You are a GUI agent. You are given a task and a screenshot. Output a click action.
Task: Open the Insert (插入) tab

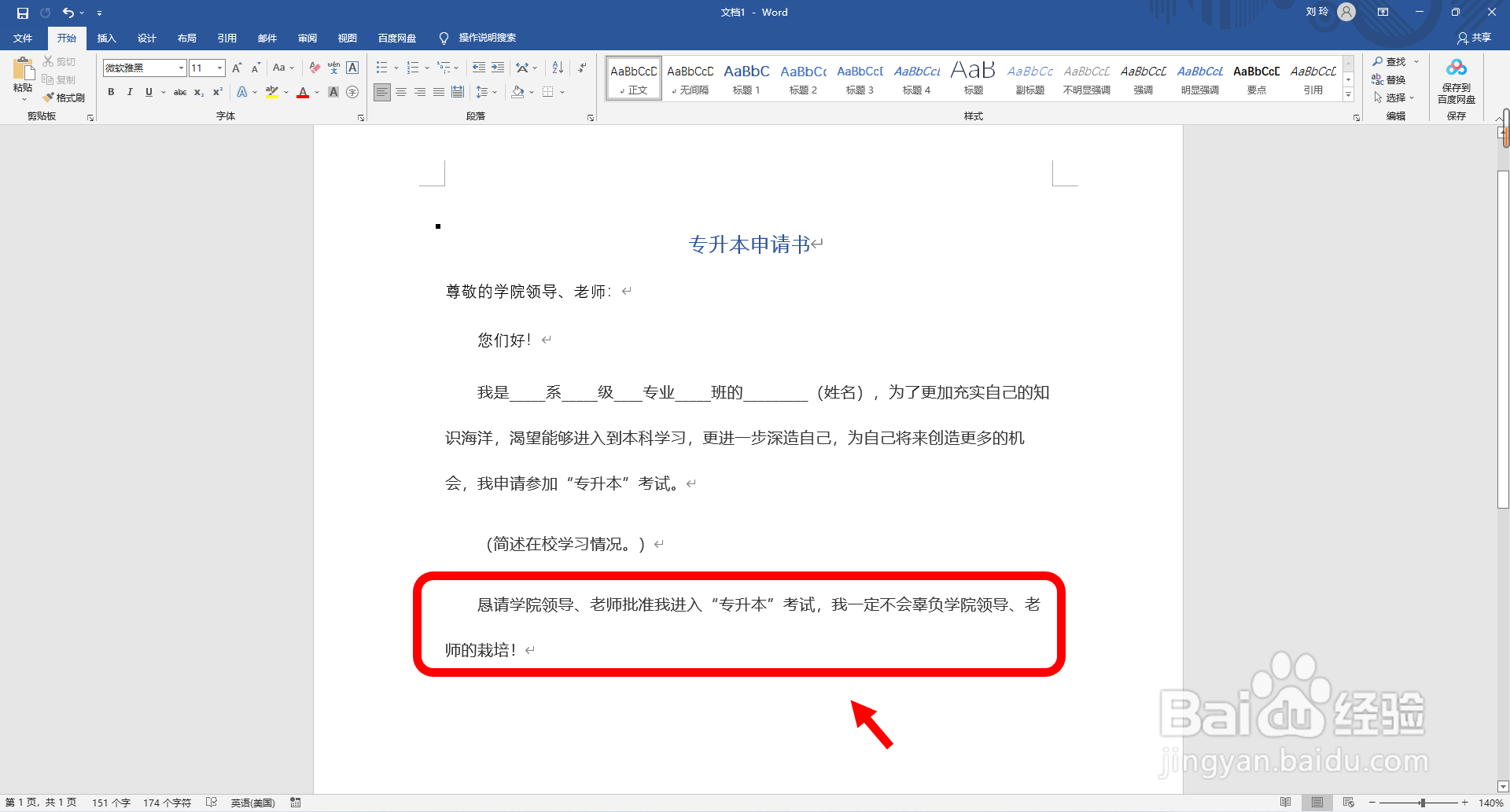pos(106,38)
